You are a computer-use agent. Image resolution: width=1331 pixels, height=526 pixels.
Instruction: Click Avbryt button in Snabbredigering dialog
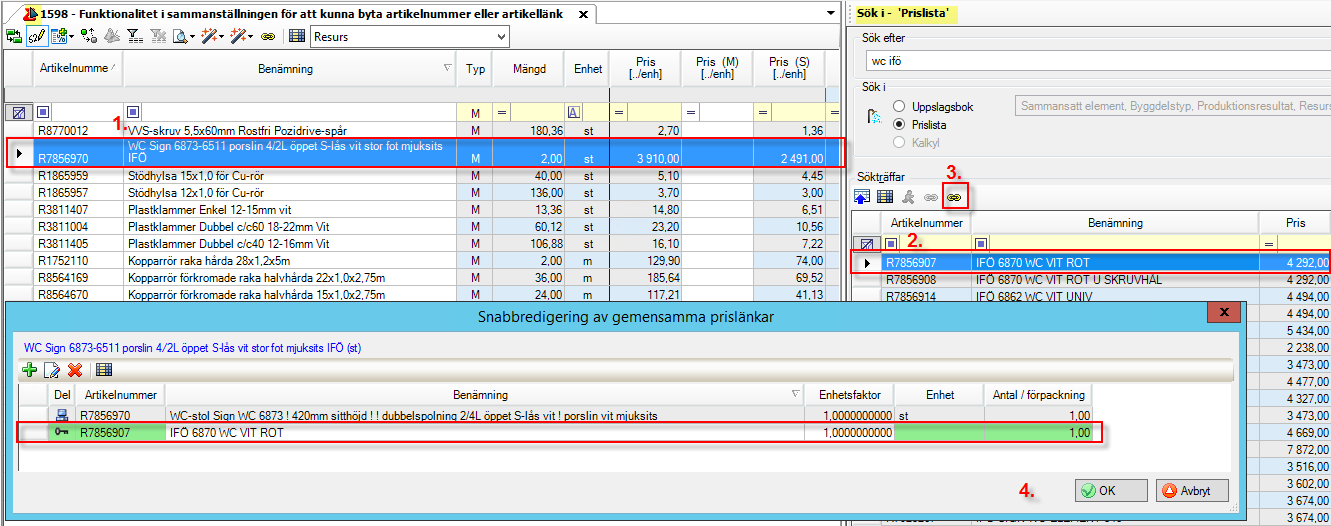tap(1192, 491)
